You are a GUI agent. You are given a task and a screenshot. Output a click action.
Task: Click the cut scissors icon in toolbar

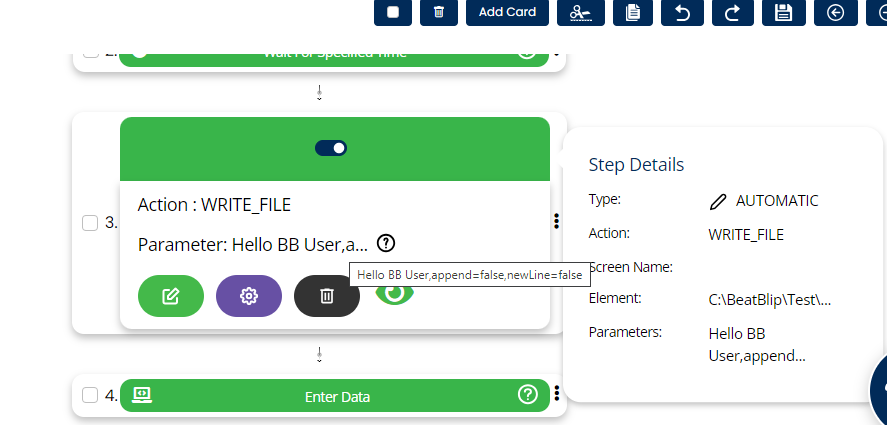(x=580, y=12)
